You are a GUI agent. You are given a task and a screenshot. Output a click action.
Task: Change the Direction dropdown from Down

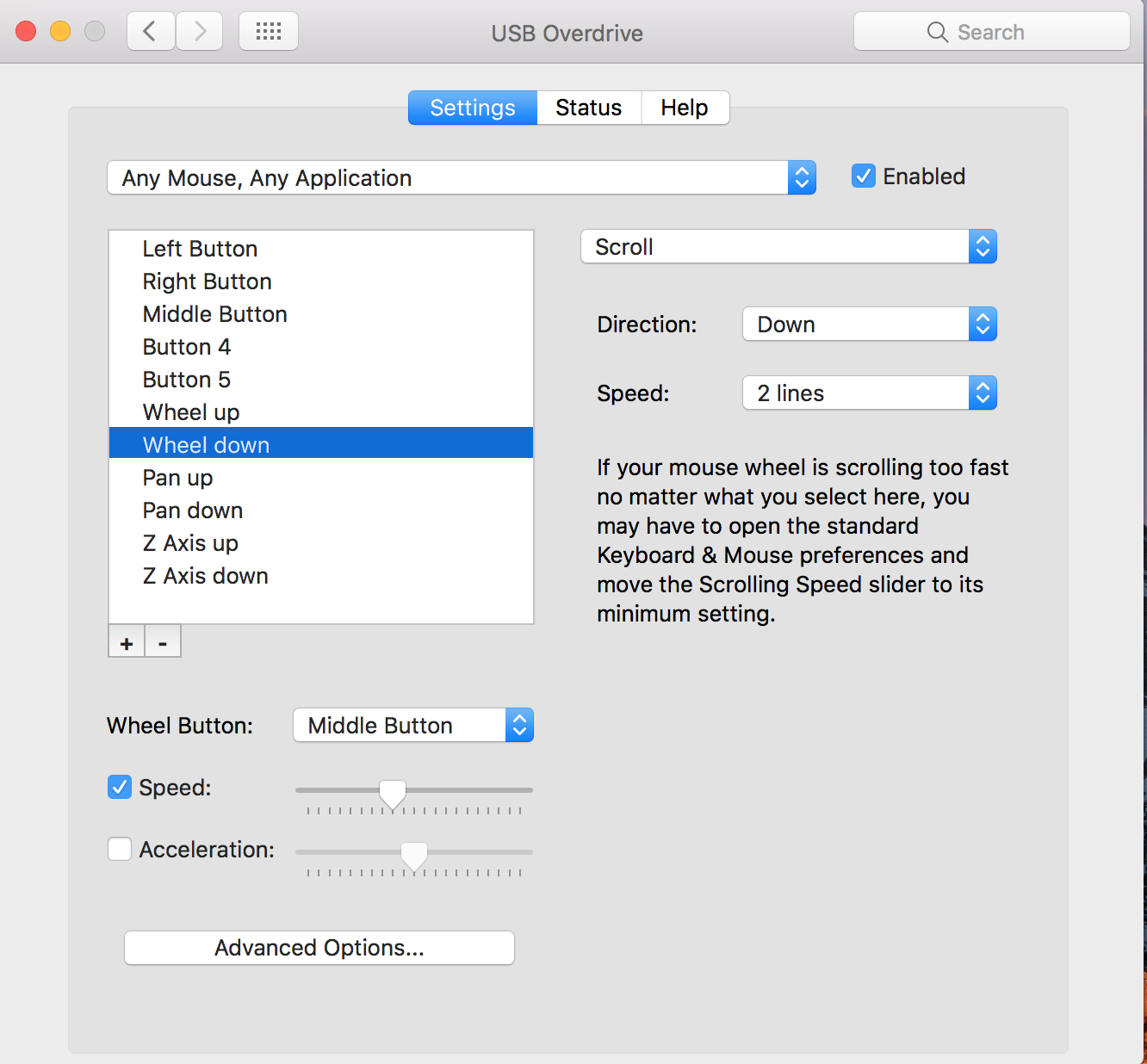870,324
